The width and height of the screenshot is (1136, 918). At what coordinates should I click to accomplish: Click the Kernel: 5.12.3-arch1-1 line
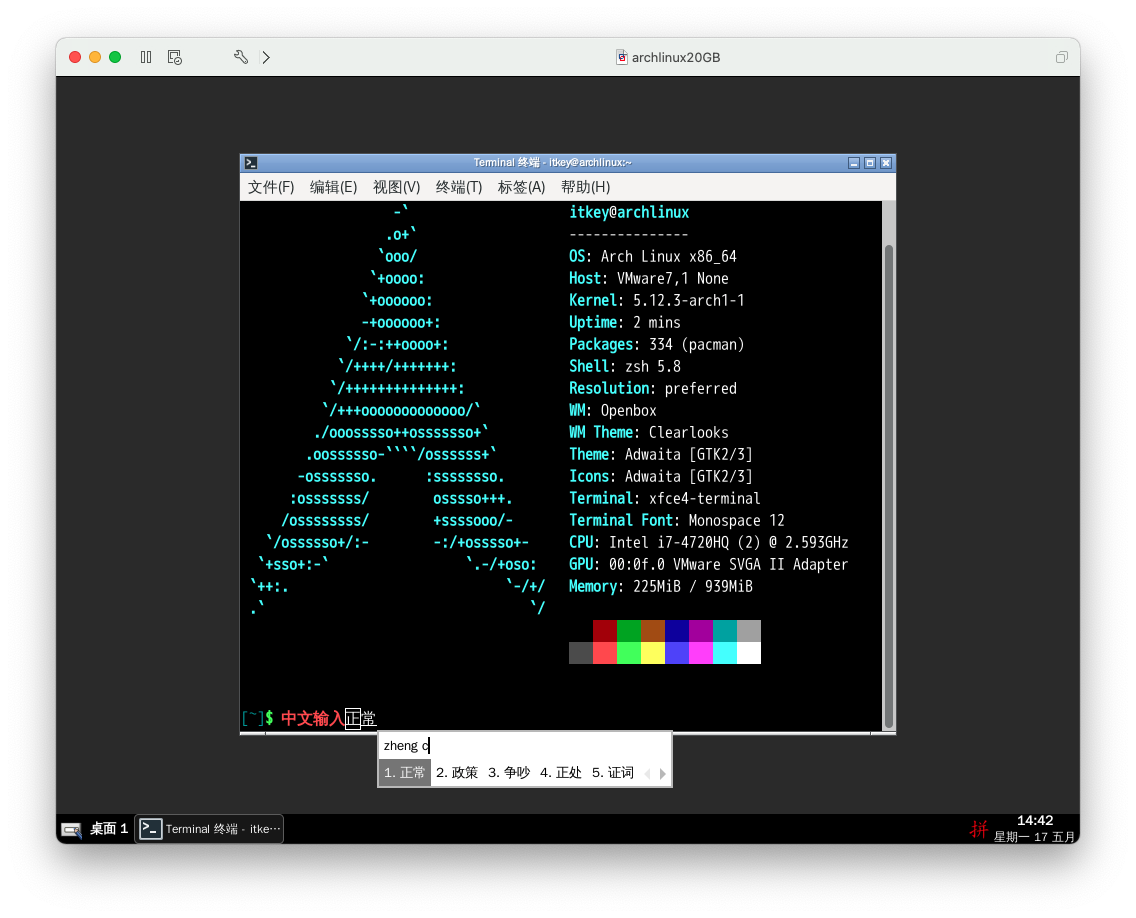coord(656,301)
